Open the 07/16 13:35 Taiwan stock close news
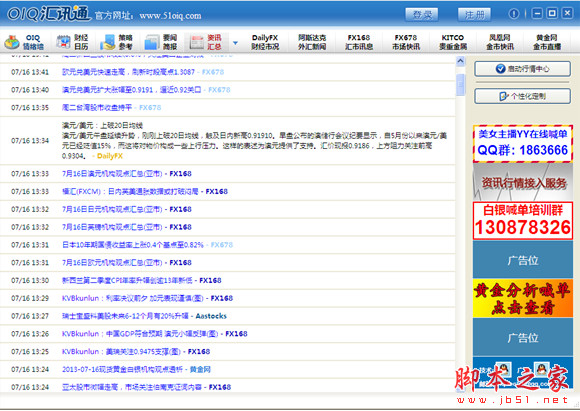Viewport: 580px width, 411px height. (97, 107)
